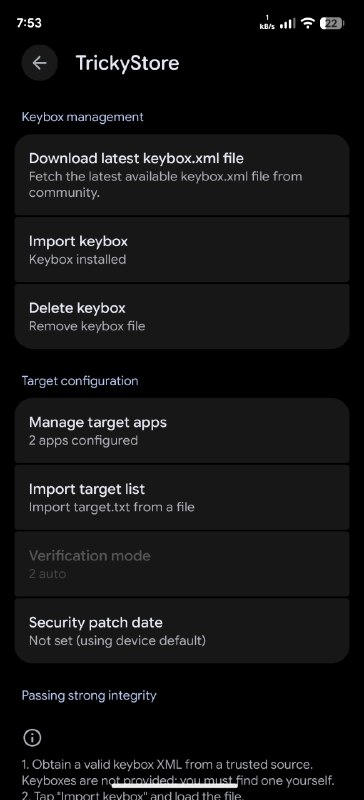This screenshot has width=364, height=800.
Task: Tap the Target configuration section header
Action: click(80, 381)
